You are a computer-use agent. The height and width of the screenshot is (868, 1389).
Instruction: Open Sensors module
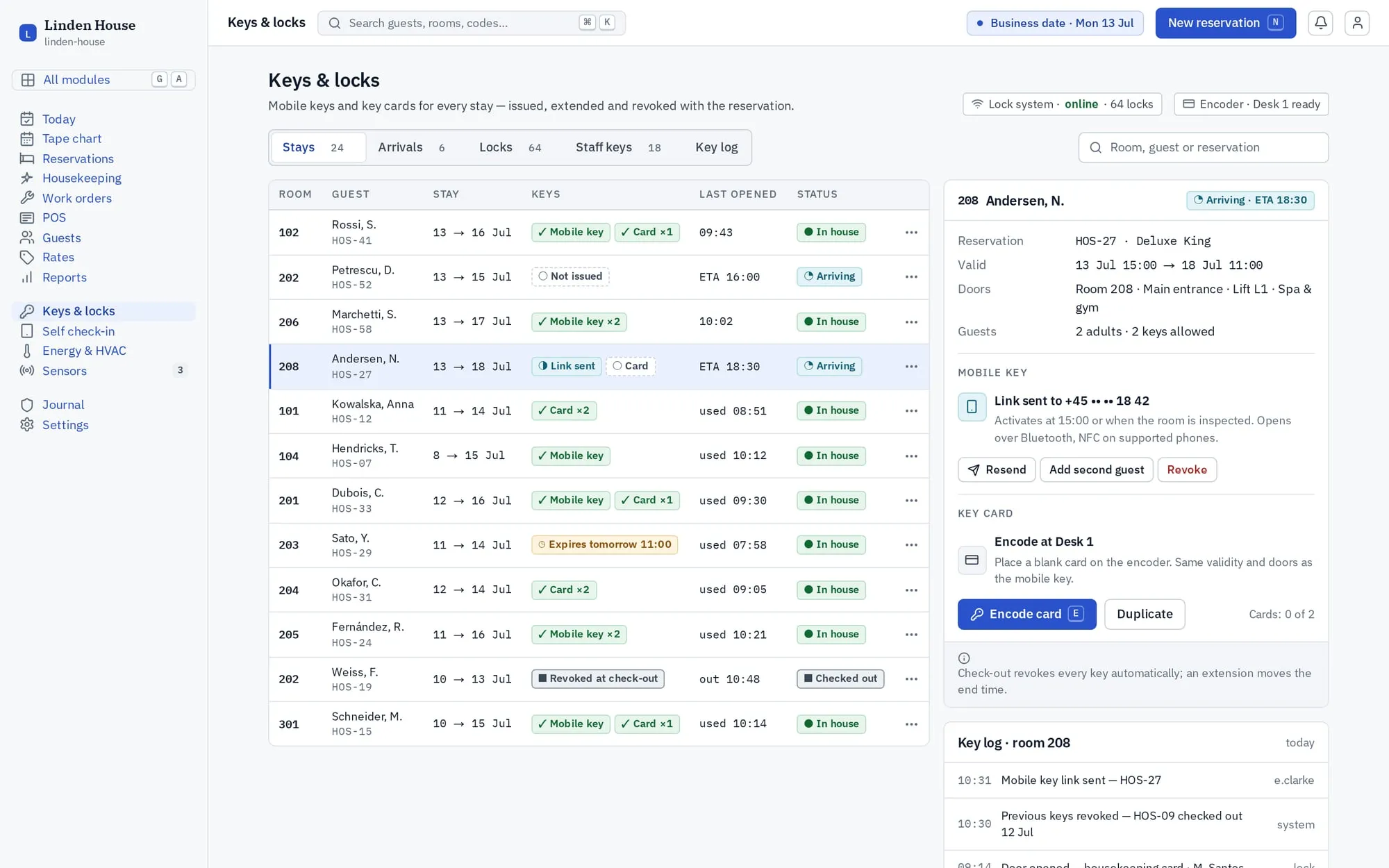(x=103, y=371)
